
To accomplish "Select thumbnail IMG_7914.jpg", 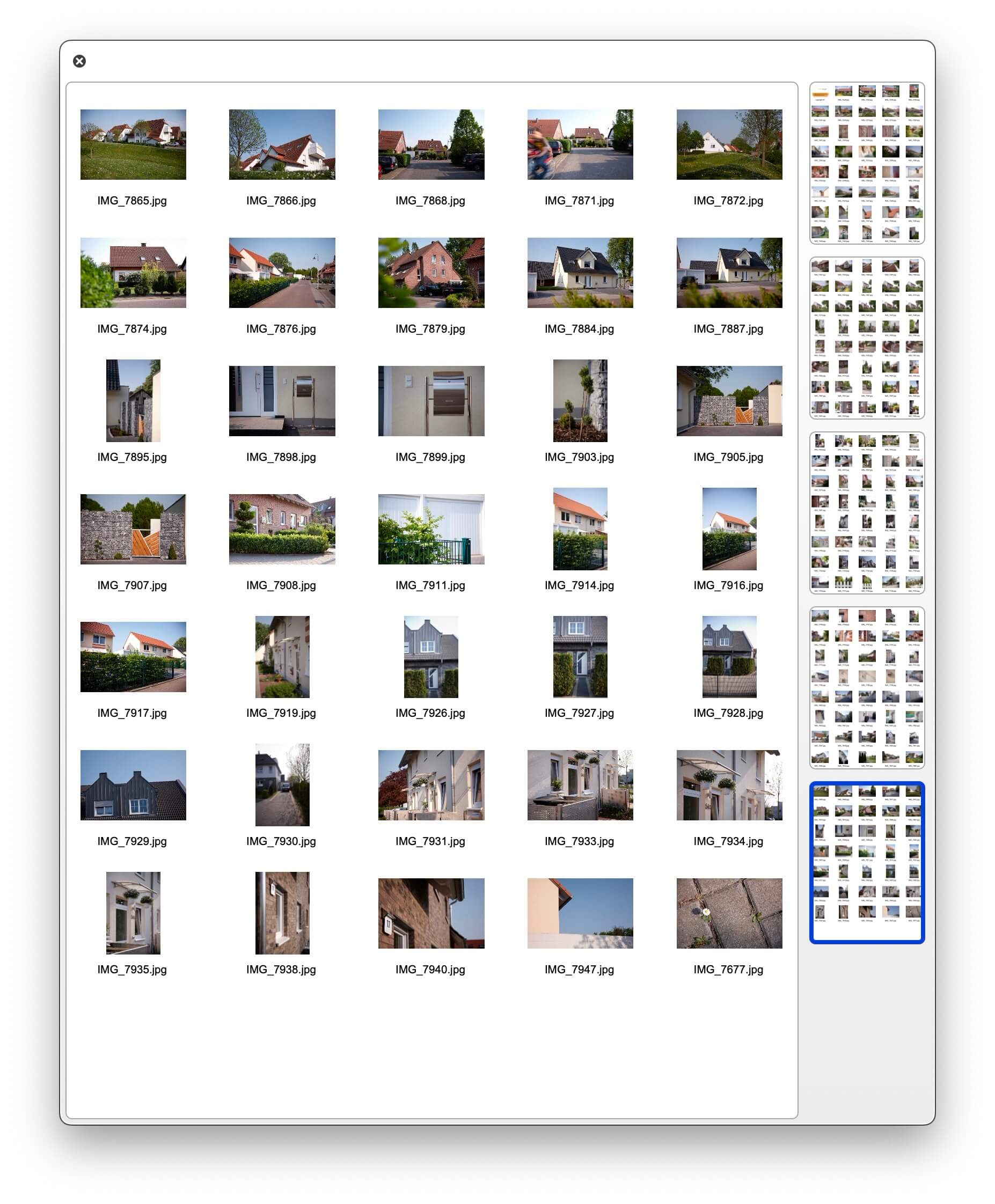I will [580, 529].
